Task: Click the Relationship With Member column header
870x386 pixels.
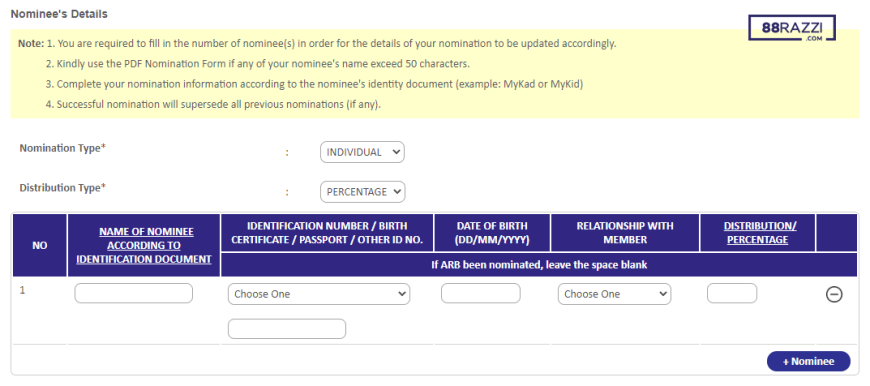Action: coord(625,233)
